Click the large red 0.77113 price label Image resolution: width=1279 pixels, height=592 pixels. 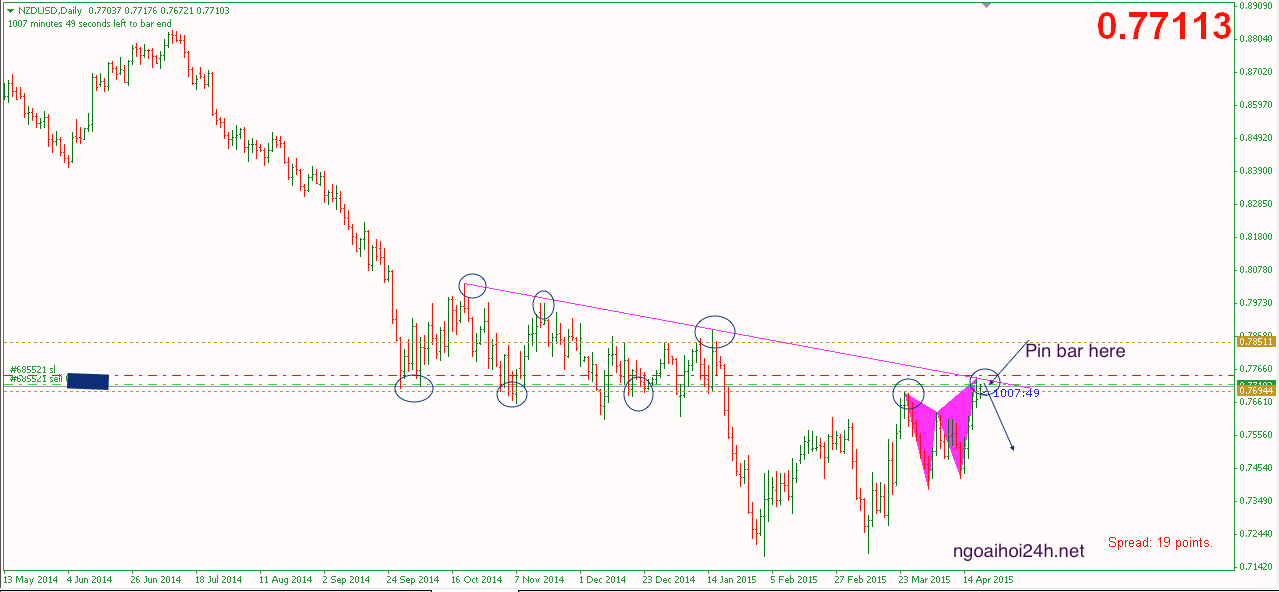[1163, 27]
